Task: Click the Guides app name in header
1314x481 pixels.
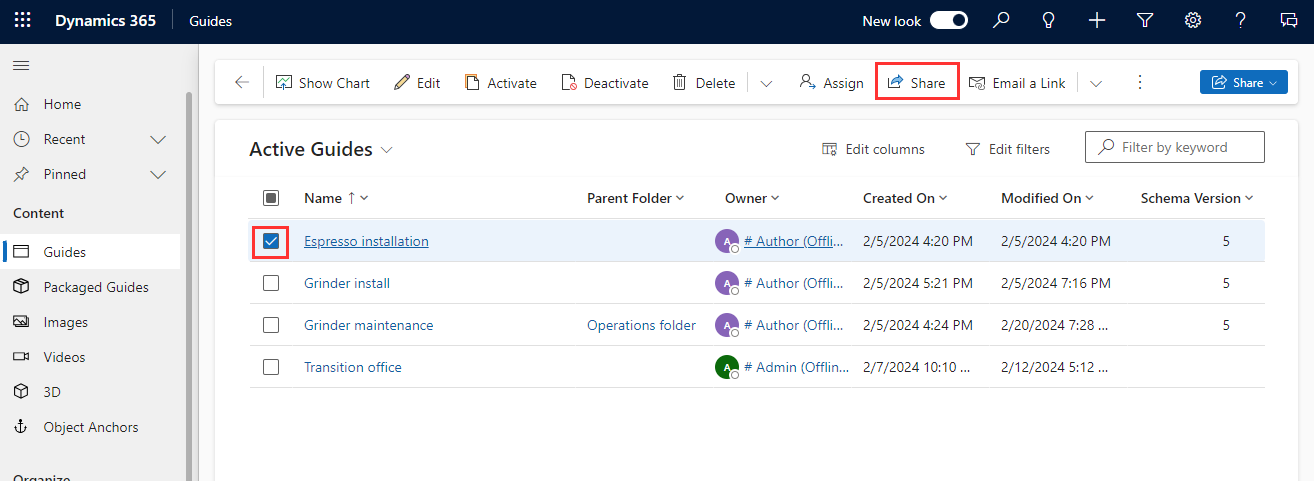Action: click(x=211, y=21)
